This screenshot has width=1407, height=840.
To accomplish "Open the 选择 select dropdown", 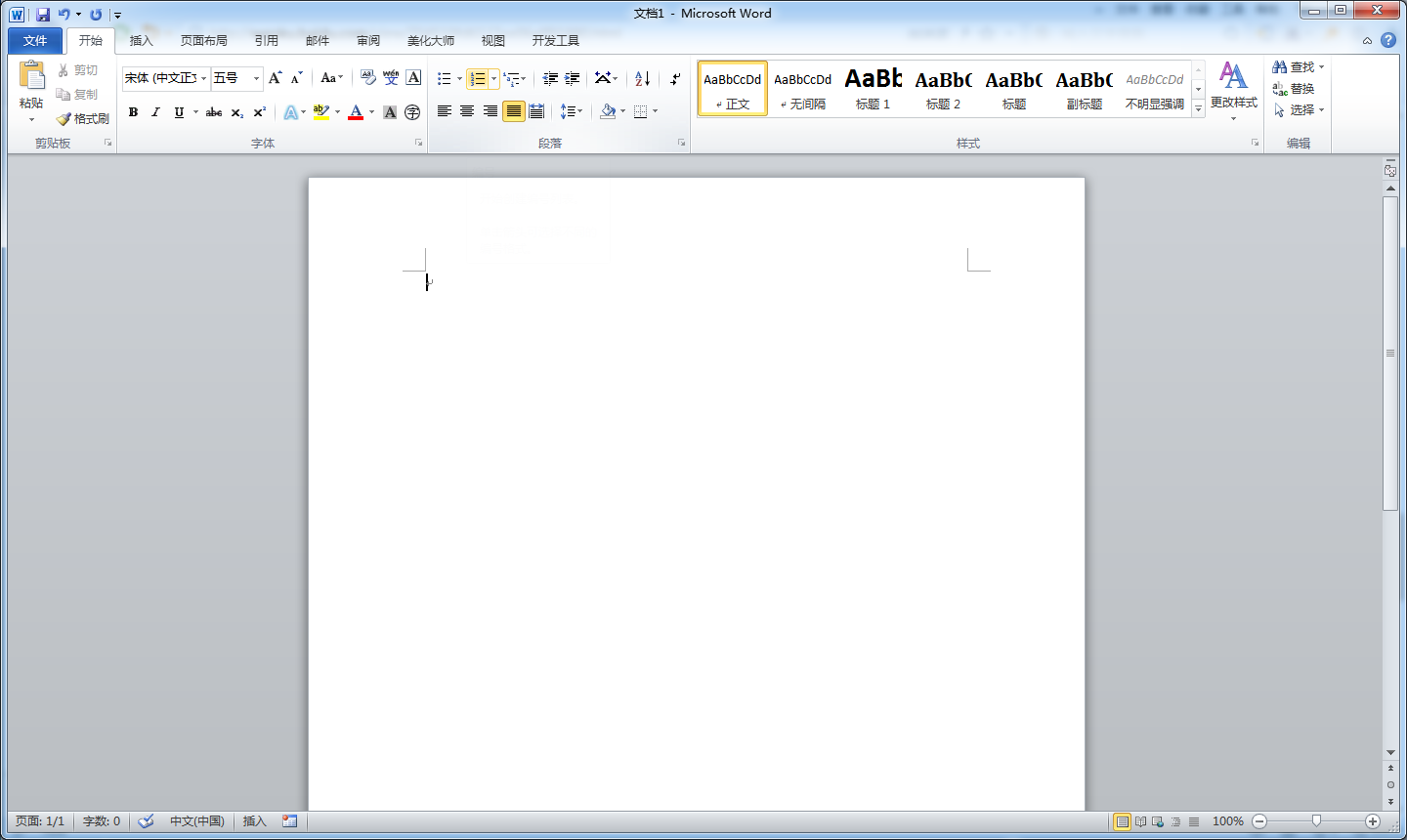I will (1300, 110).
